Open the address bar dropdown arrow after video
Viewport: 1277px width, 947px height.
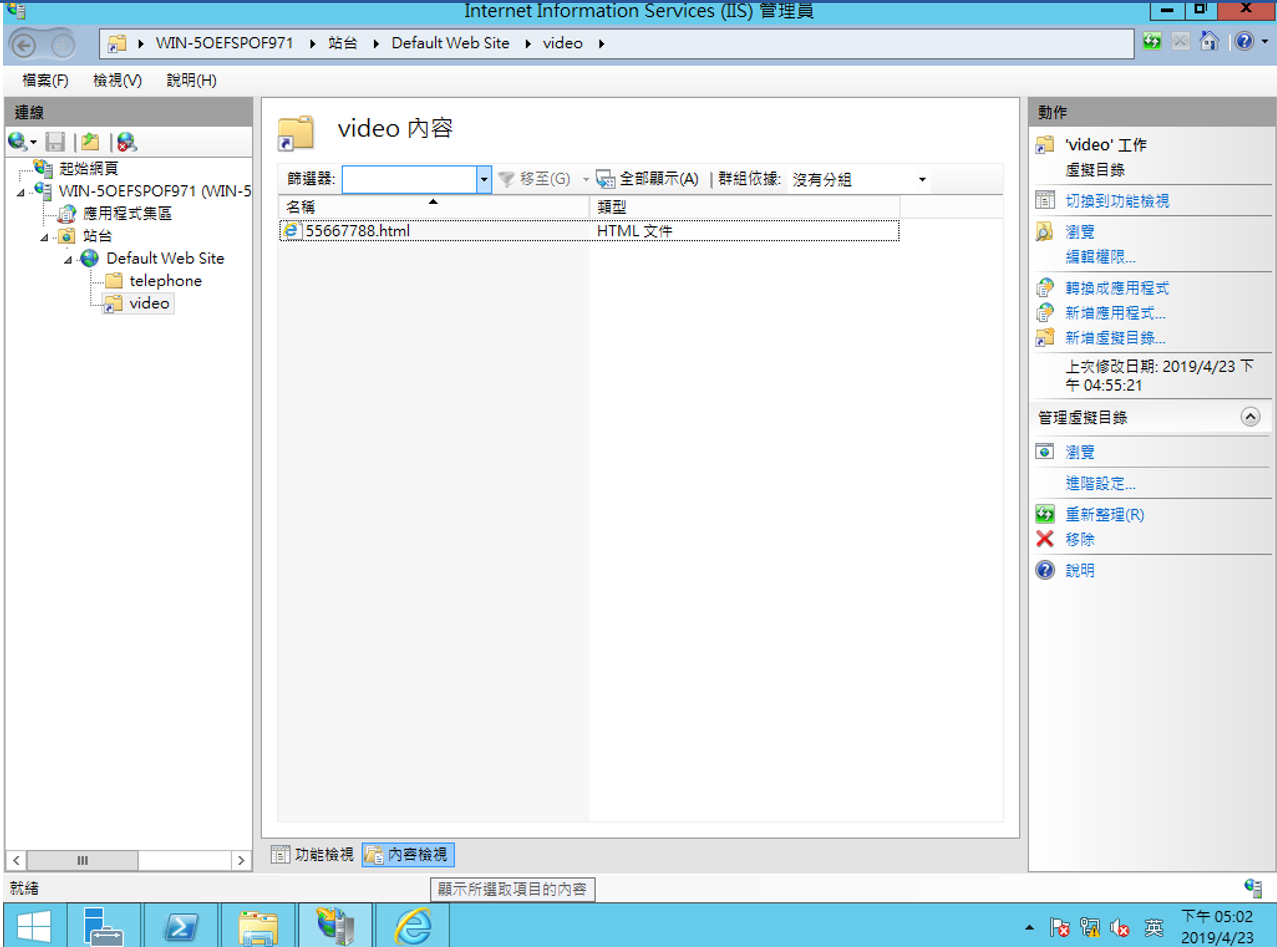(x=601, y=44)
